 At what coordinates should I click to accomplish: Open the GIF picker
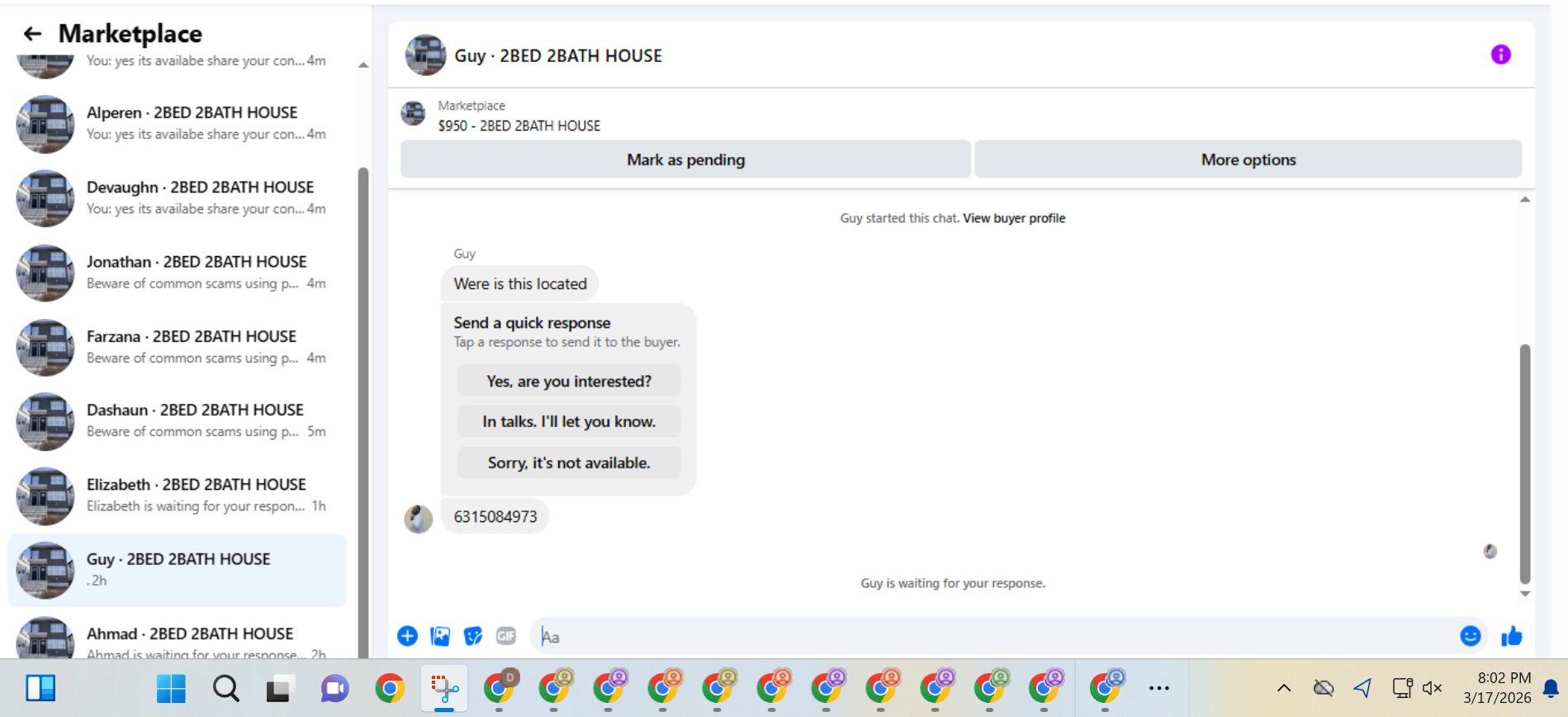pyautogui.click(x=506, y=636)
